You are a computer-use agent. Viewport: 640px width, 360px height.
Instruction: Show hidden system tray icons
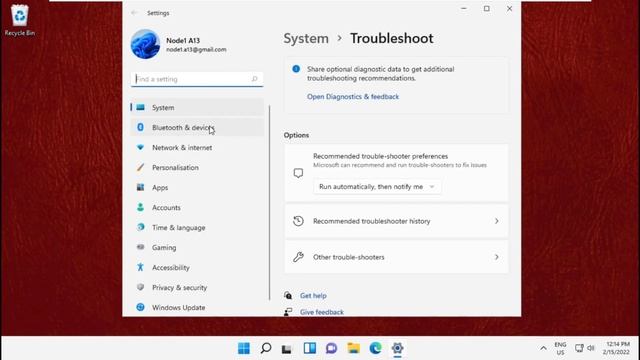543,348
